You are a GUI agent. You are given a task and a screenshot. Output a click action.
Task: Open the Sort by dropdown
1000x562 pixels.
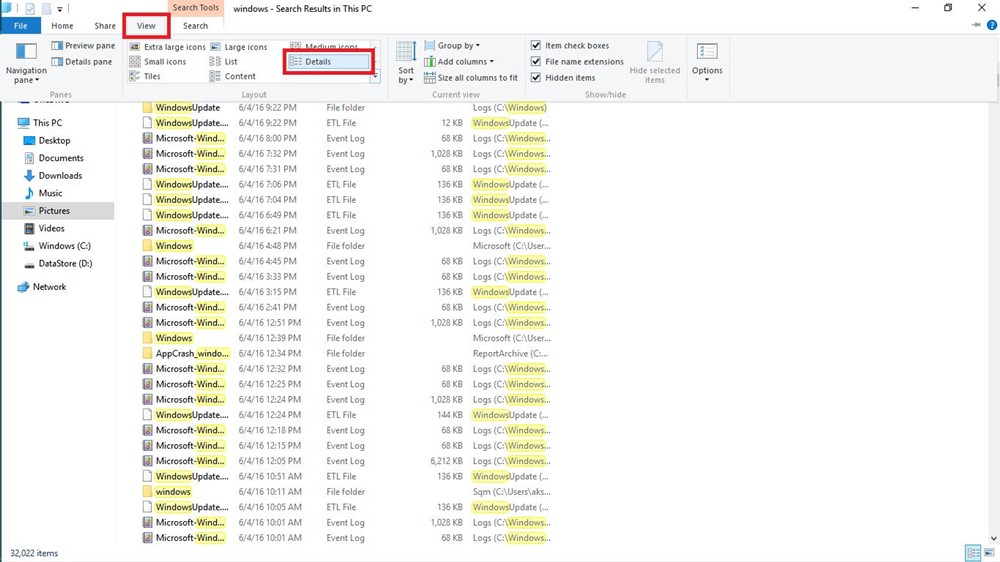(x=406, y=63)
